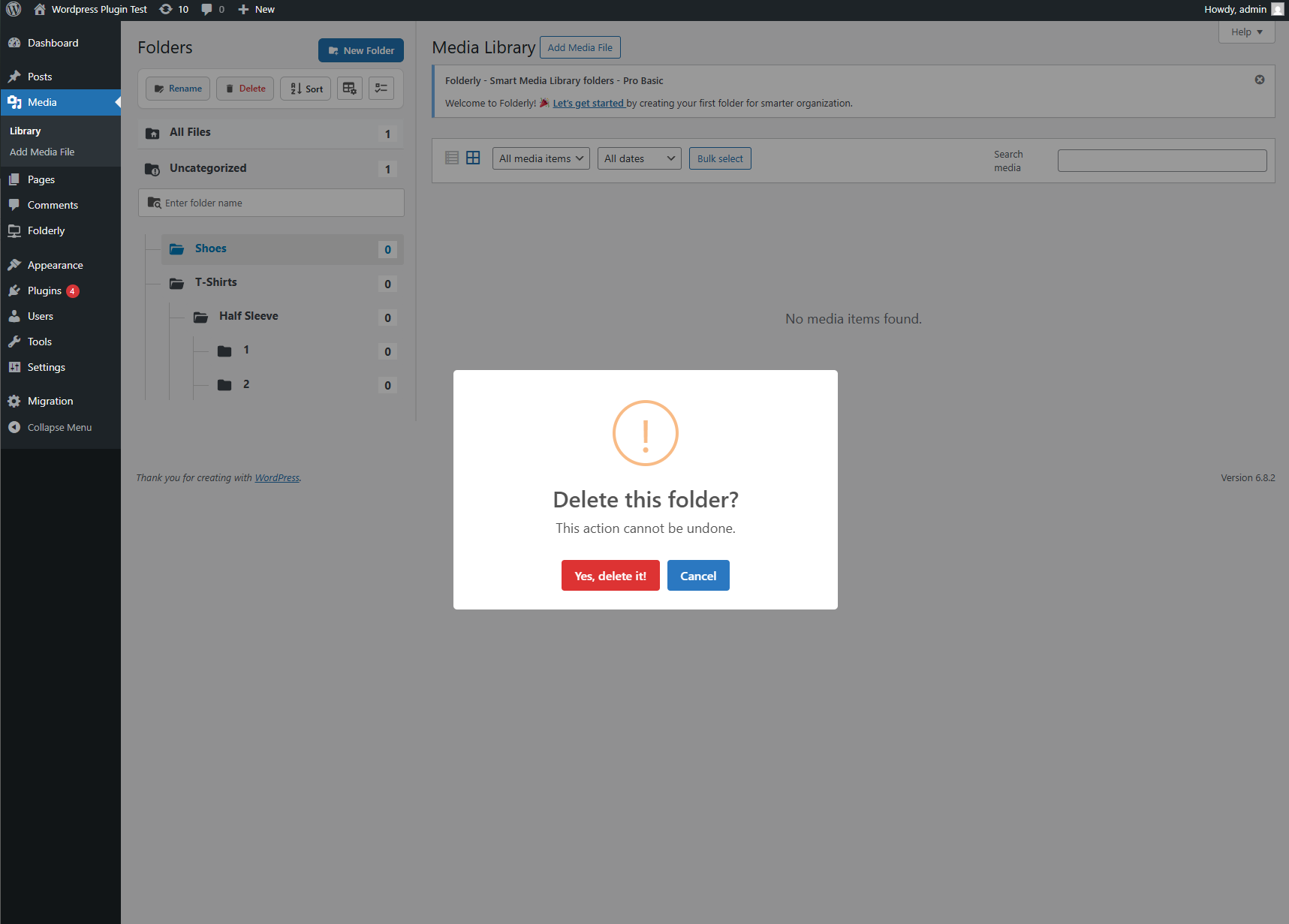Open the Sort folders dropdown

click(306, 89)
